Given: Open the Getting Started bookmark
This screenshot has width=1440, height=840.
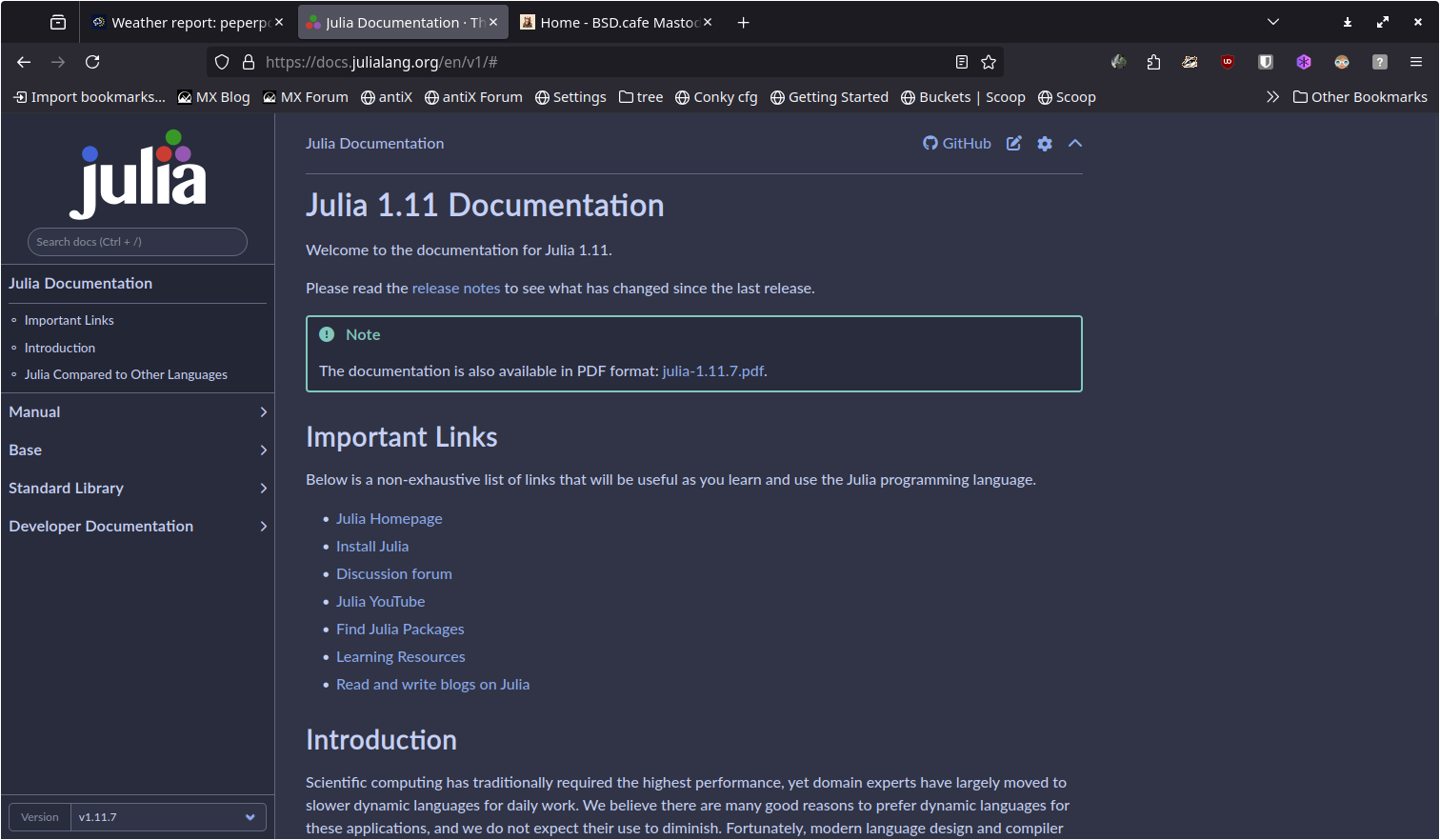Looking at the screenshot, I should [830, 96].
